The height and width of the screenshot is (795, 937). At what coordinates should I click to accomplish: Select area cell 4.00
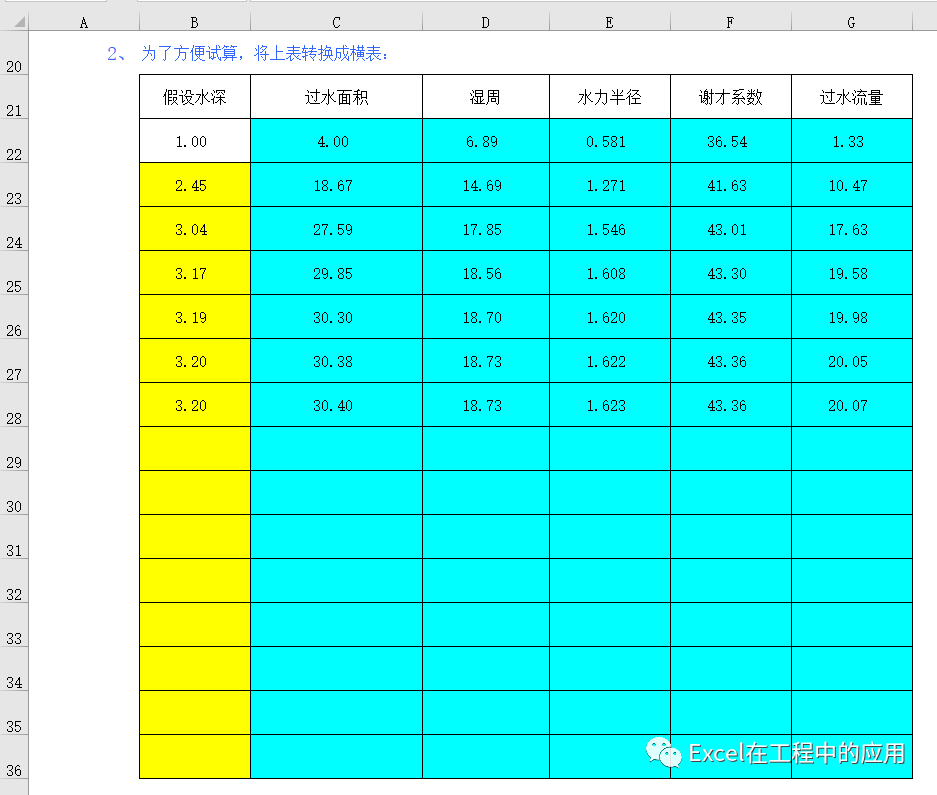point(336,141)
